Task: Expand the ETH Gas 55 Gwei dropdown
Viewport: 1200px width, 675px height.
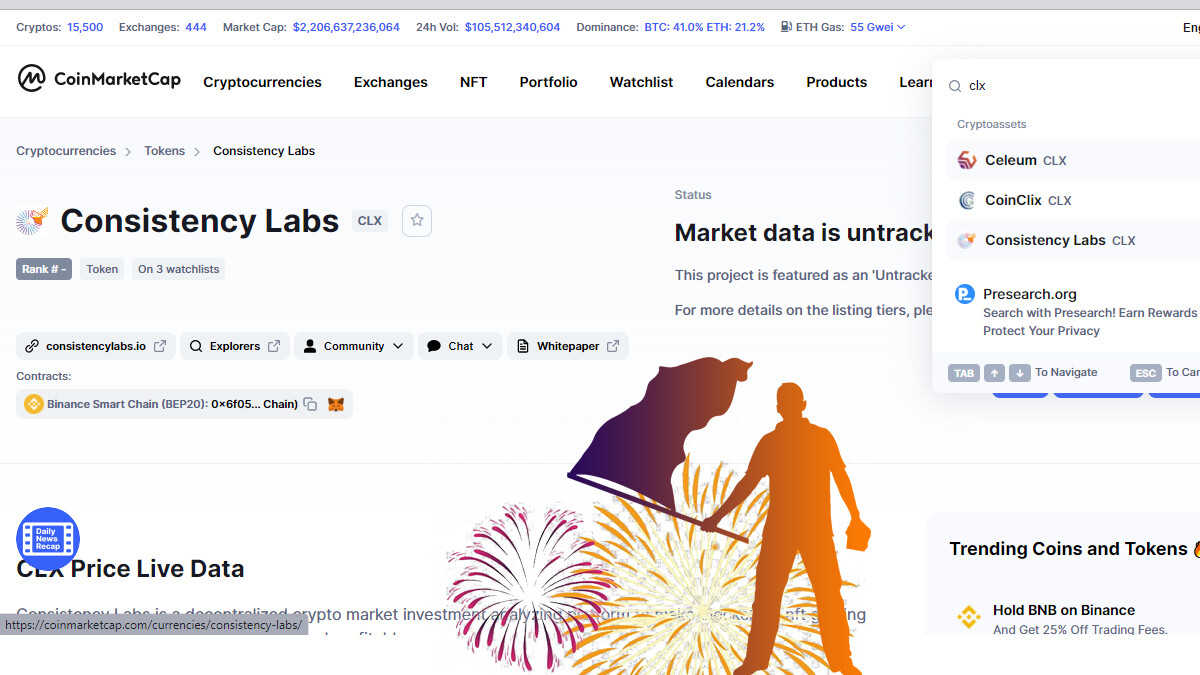Action: (878, 27)
